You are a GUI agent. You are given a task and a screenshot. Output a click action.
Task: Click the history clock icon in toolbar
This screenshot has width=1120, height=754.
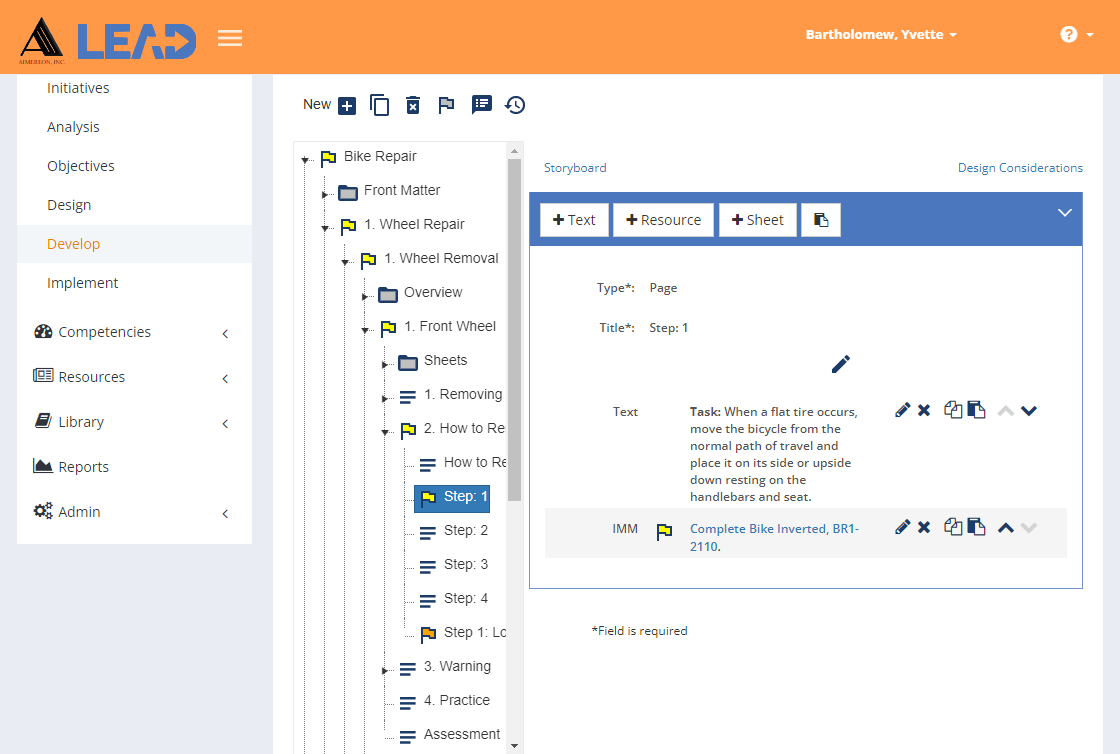tap(515, 105)
